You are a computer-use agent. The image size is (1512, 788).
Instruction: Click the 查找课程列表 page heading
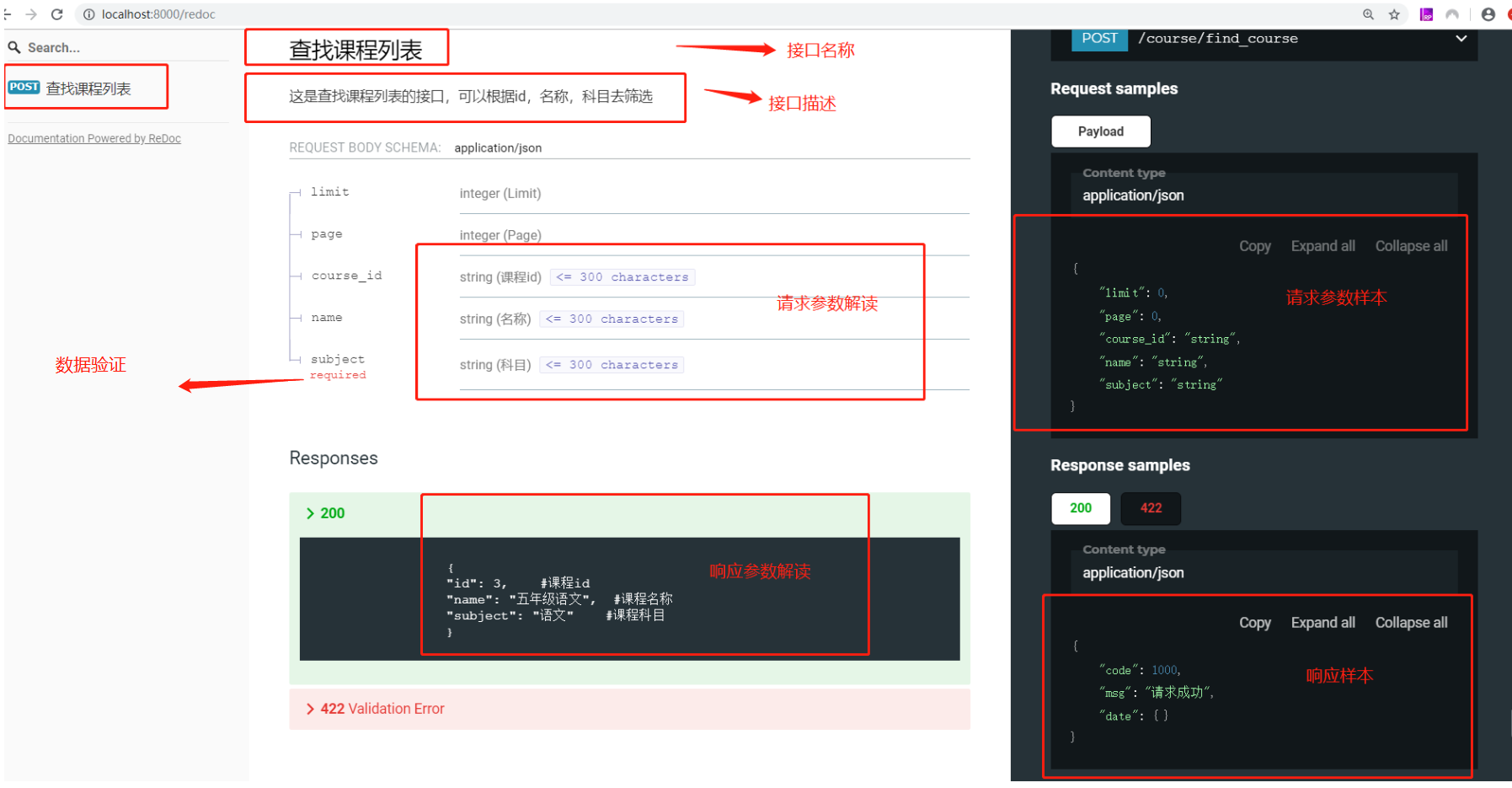355,51
